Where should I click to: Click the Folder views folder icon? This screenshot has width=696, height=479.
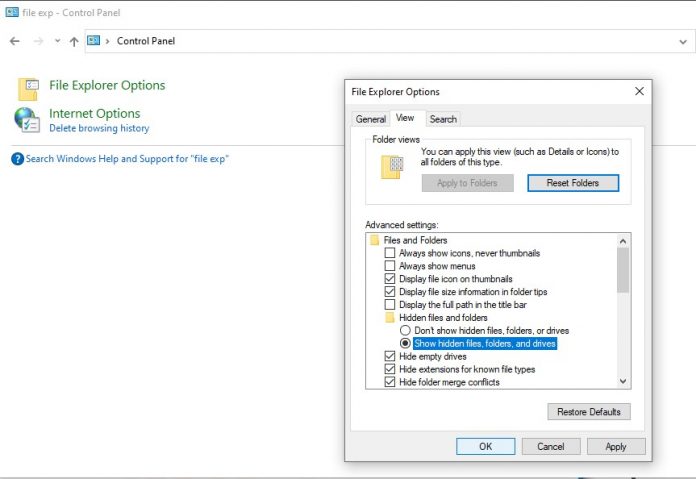[x=392, y=167]
